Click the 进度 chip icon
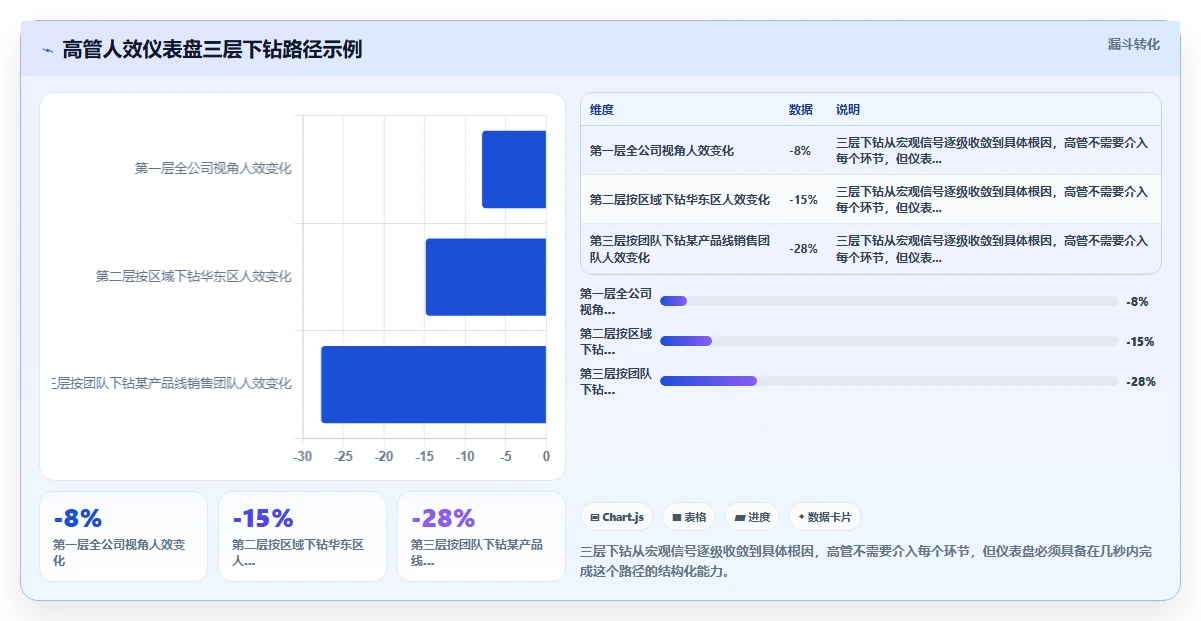The width and height of the screenshot is (1201, 621). pos(740,517)
